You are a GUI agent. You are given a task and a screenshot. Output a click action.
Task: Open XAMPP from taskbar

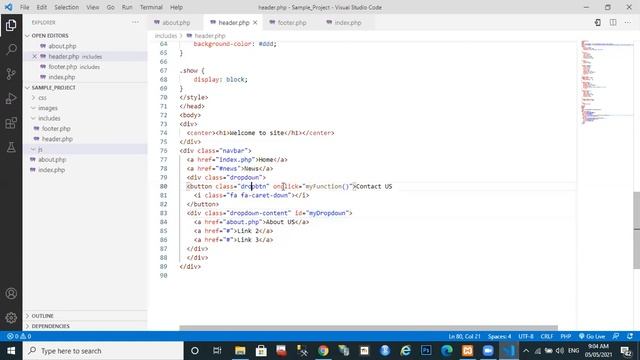467,351
